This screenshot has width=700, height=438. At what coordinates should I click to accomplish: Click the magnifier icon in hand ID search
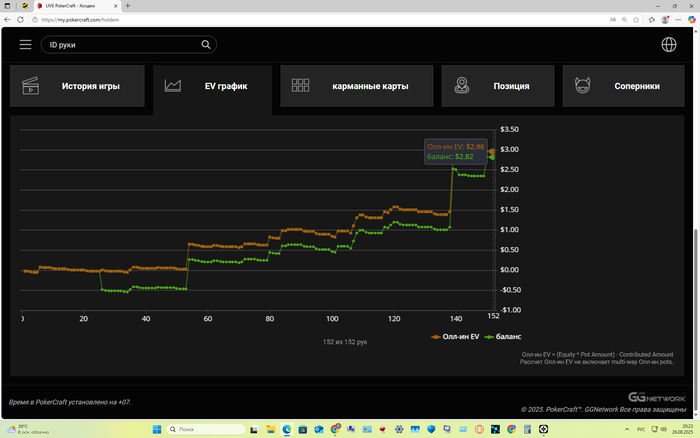pyautogui.click(x=206, y=45)
